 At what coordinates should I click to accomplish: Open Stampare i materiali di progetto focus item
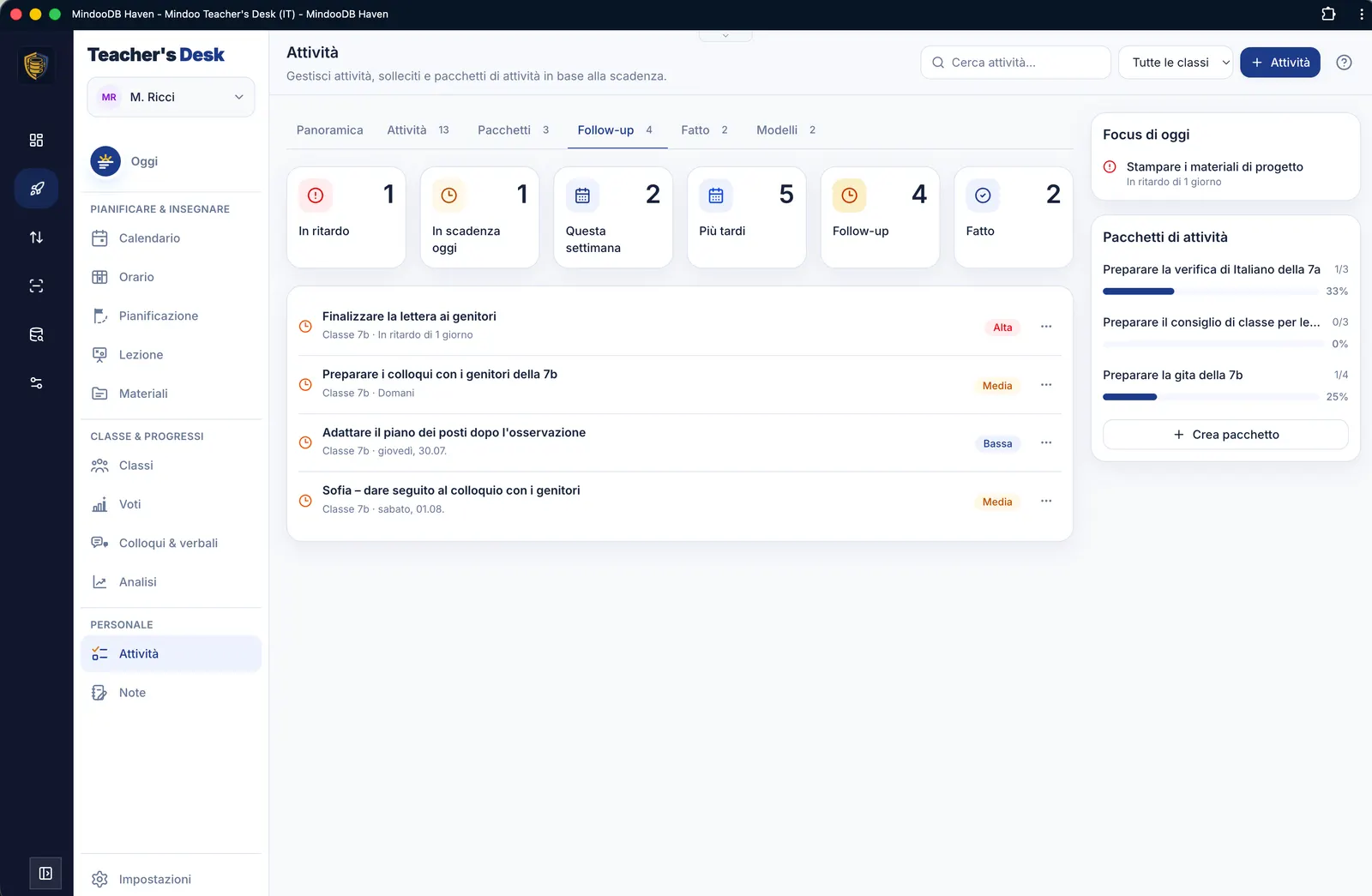1225,173
